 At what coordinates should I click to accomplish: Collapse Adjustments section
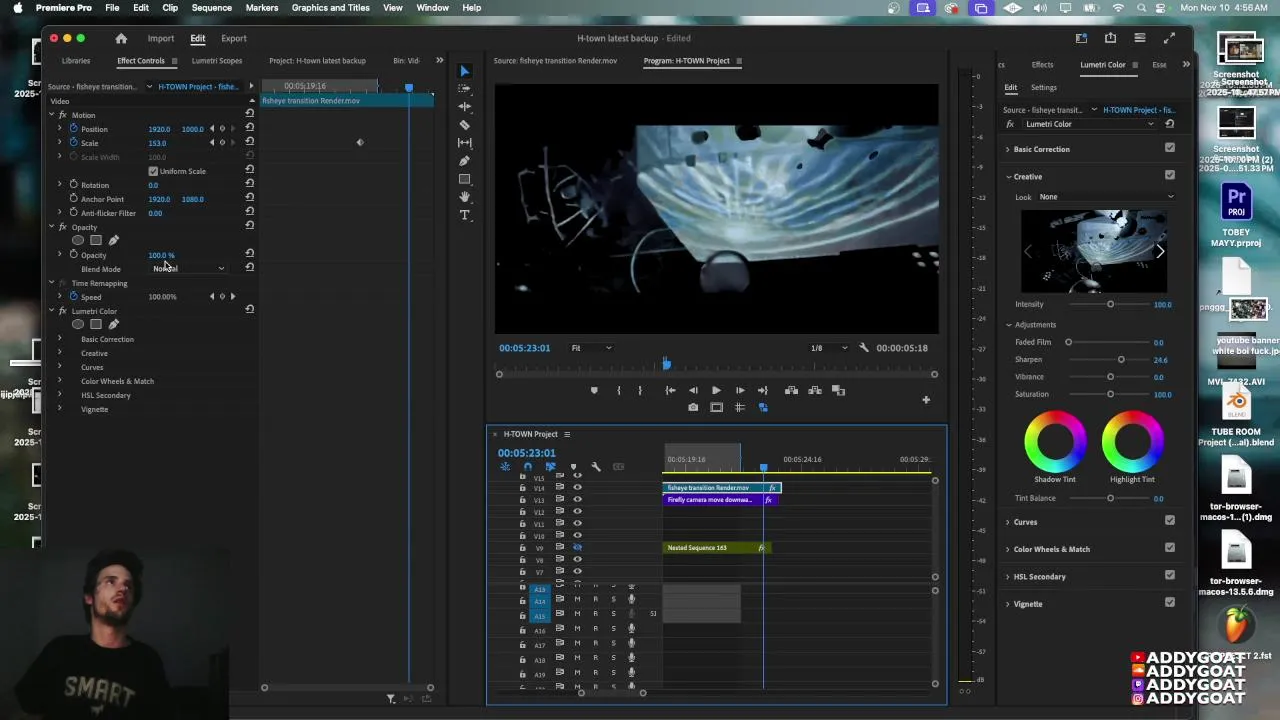click(x=1008, y=325)
